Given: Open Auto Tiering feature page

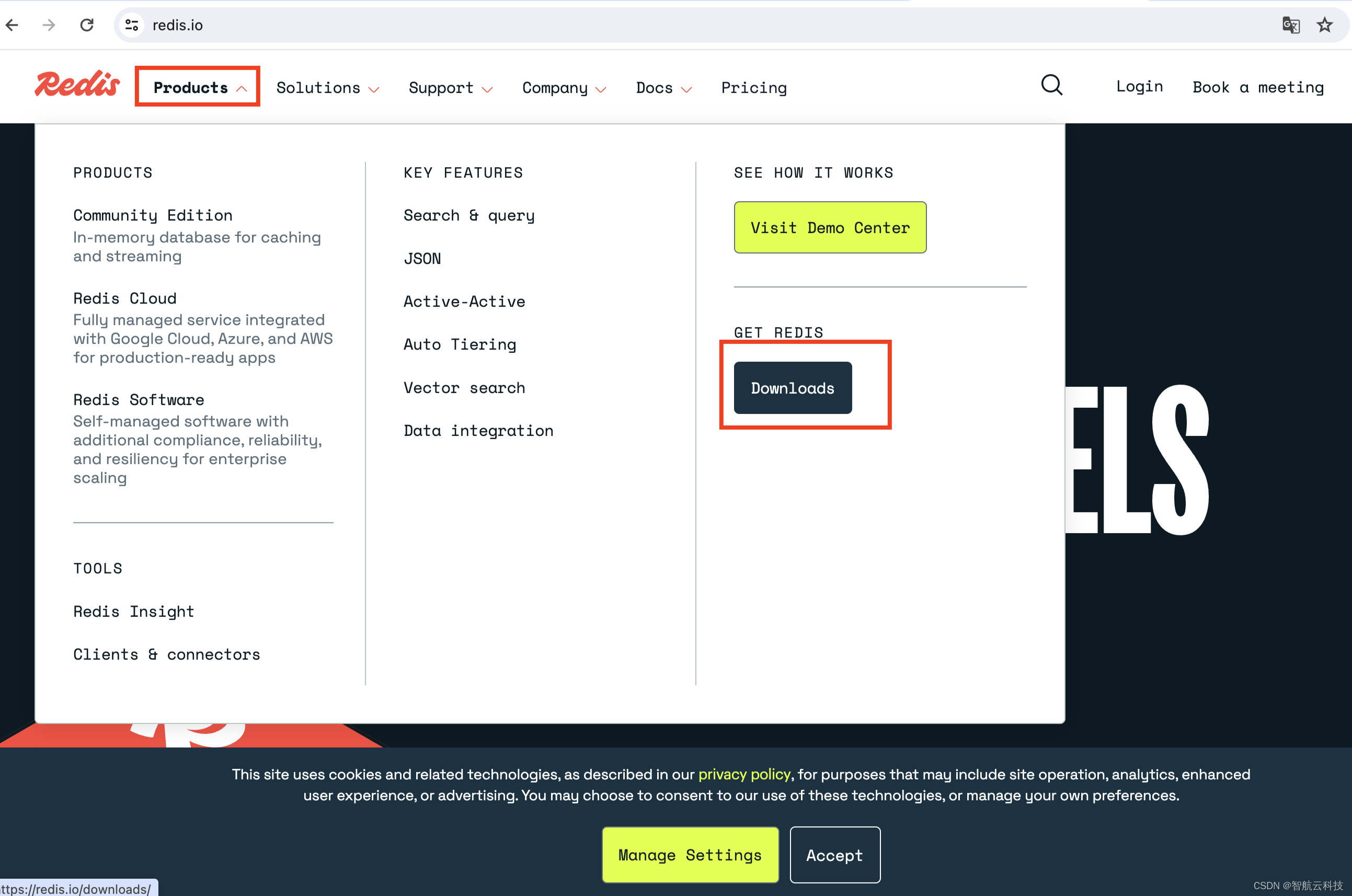Looking at the screenshot, I should (460, 344).
